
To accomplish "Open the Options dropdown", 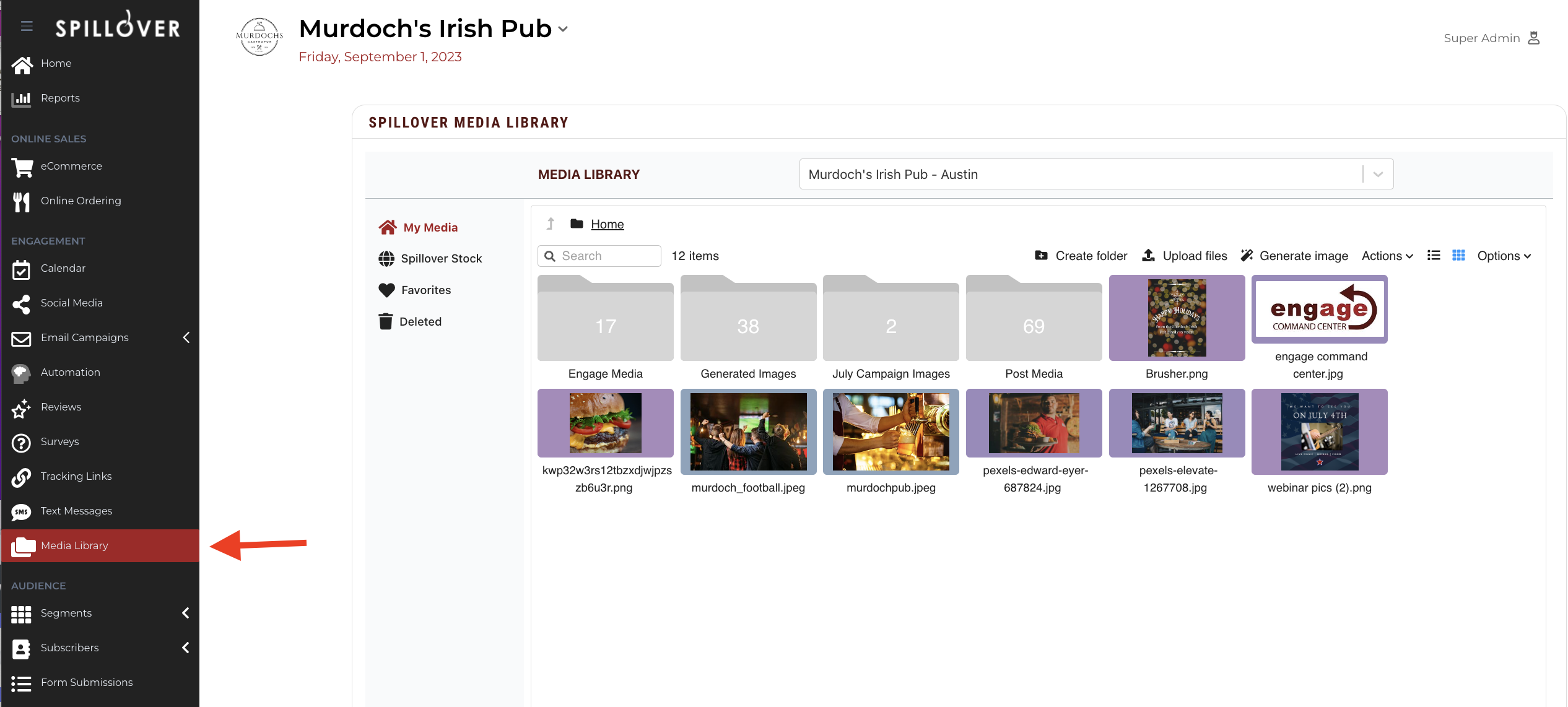I will pos(1504,256).
